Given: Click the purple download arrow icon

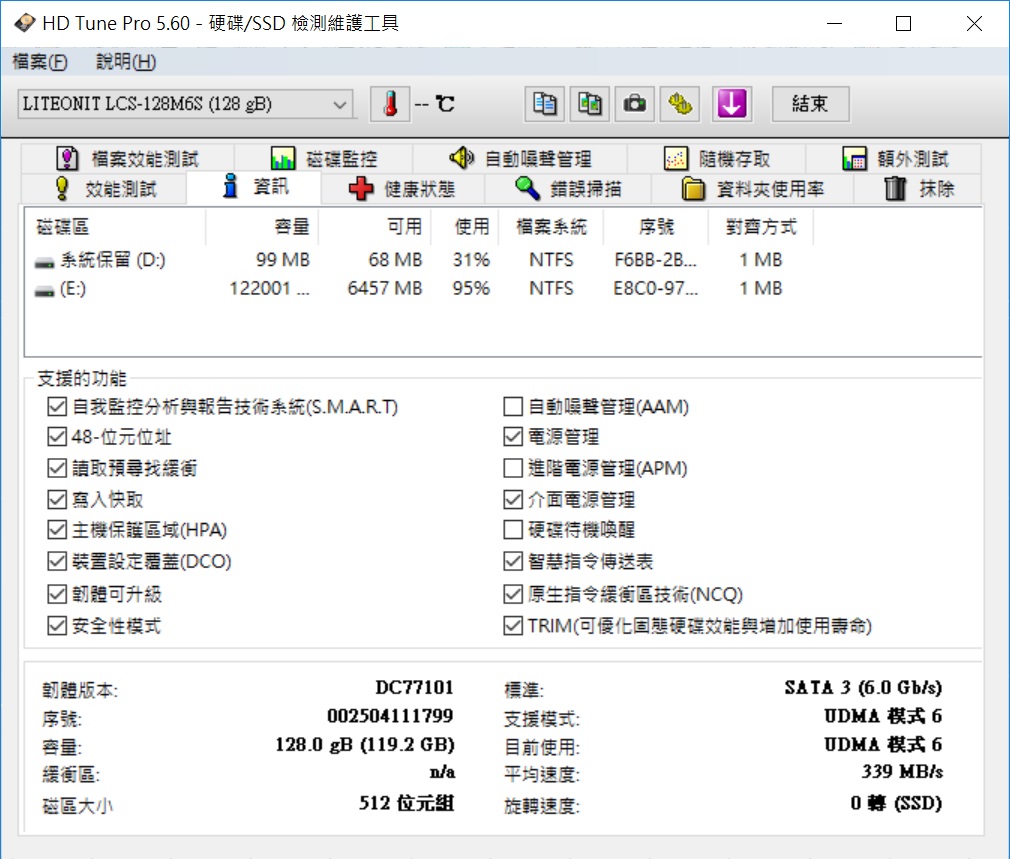Looking at the screenshot, I should 732,104.
